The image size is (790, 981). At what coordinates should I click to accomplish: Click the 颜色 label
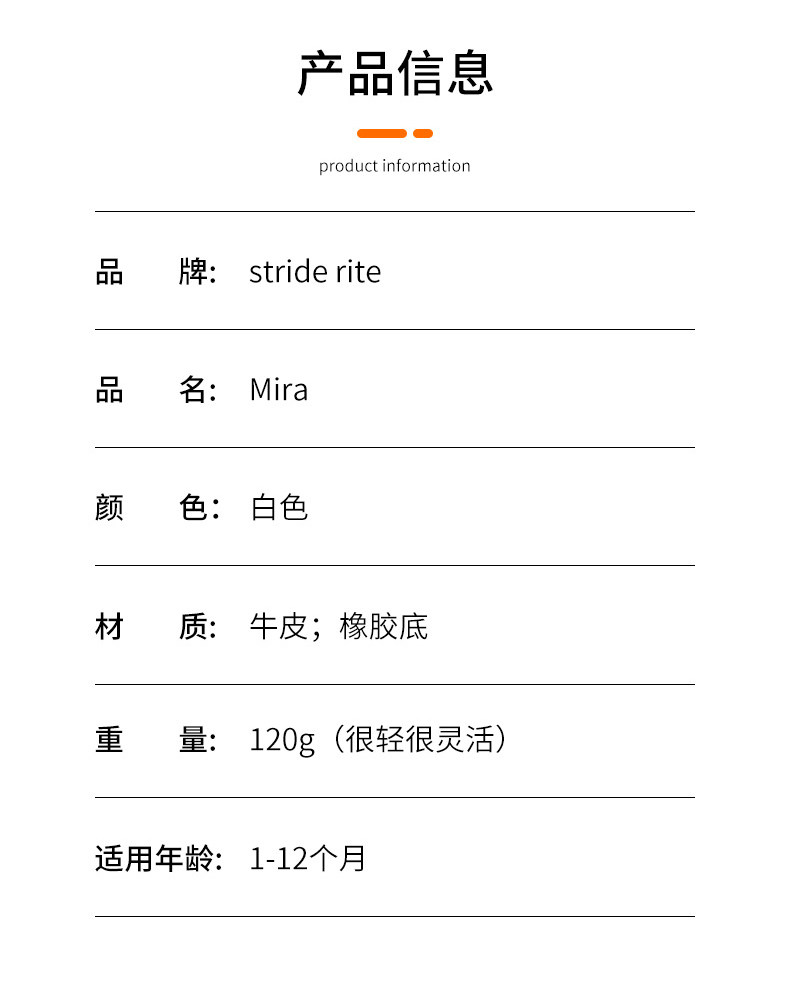tap(155, 508)
